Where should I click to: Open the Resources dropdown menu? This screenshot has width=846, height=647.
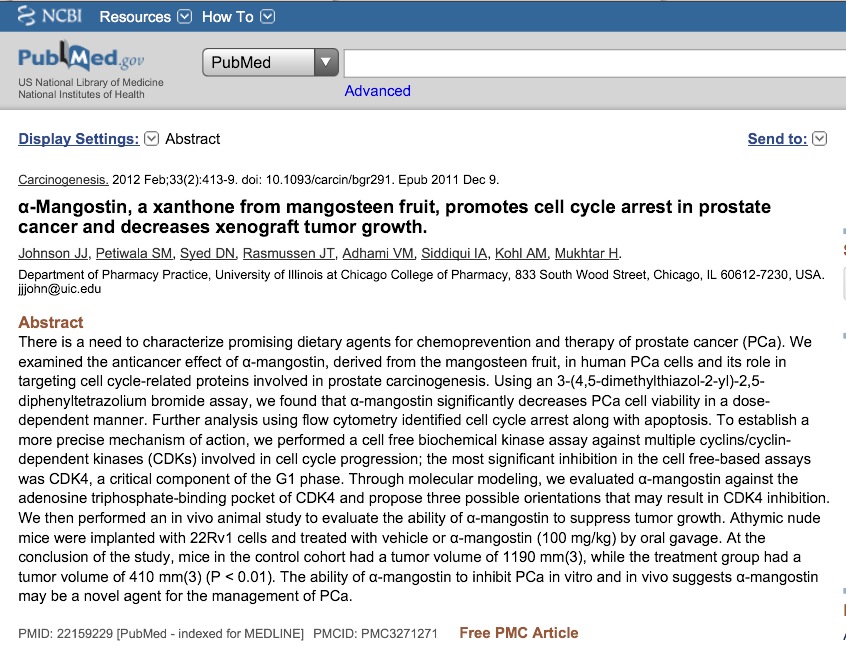point(145,16)
